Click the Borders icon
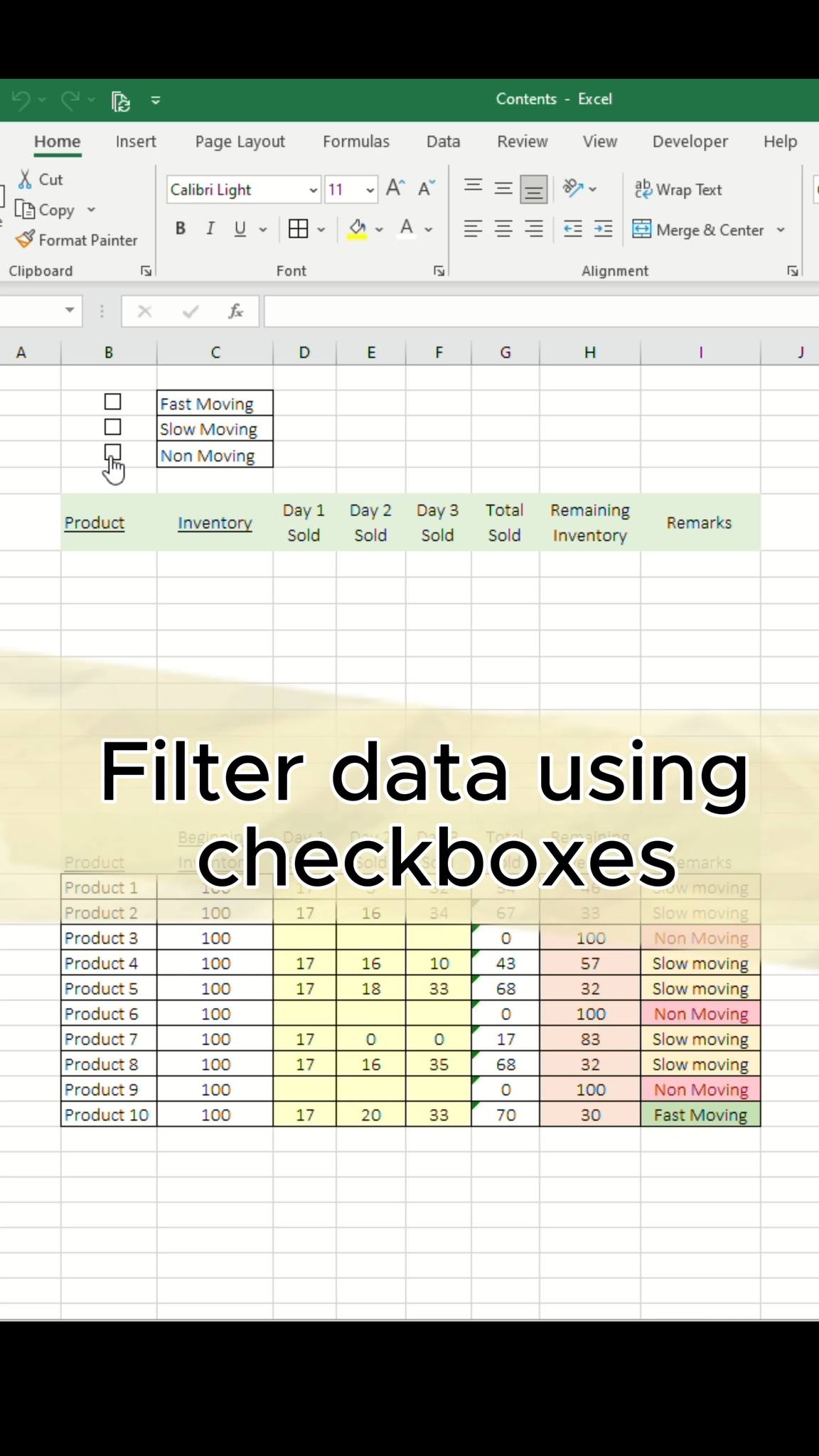 pos(299,229)
